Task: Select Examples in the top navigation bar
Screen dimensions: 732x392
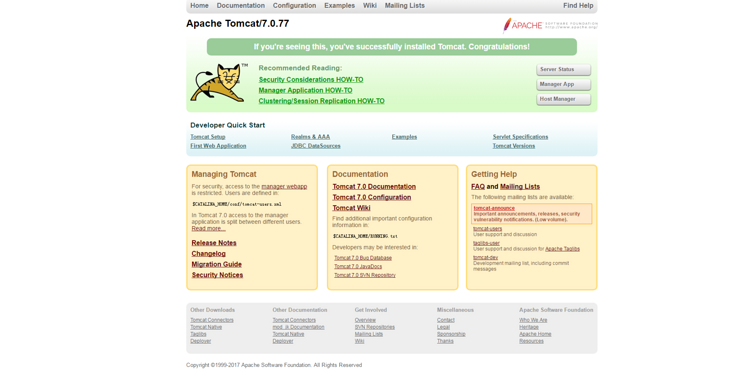Action: coord(339,6)
